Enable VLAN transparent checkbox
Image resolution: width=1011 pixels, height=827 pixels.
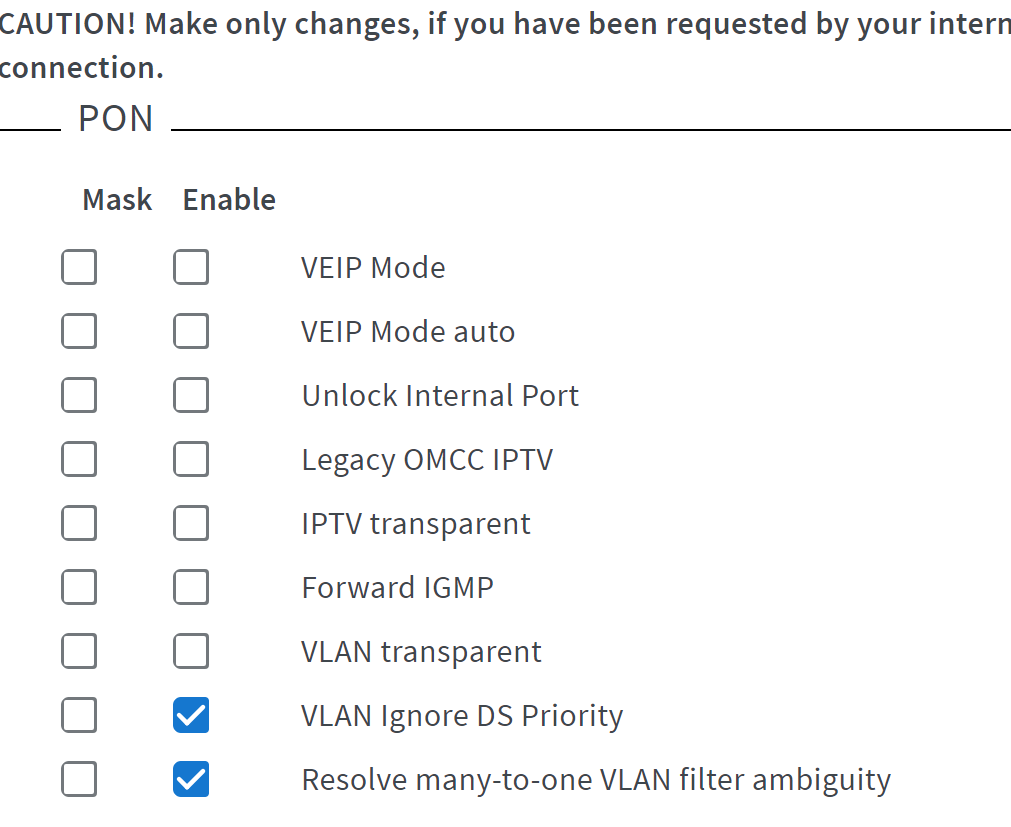pyautogui.click(x=191, y=651)
